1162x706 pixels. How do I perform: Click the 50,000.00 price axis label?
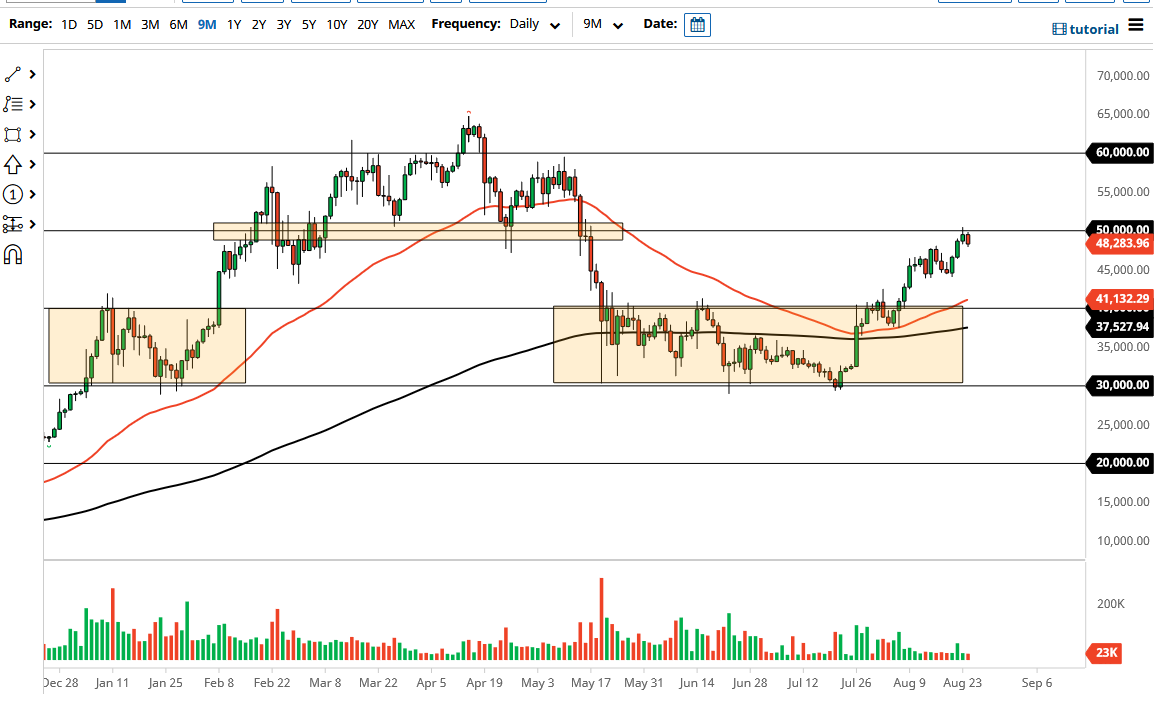(x=1118, y=229)
